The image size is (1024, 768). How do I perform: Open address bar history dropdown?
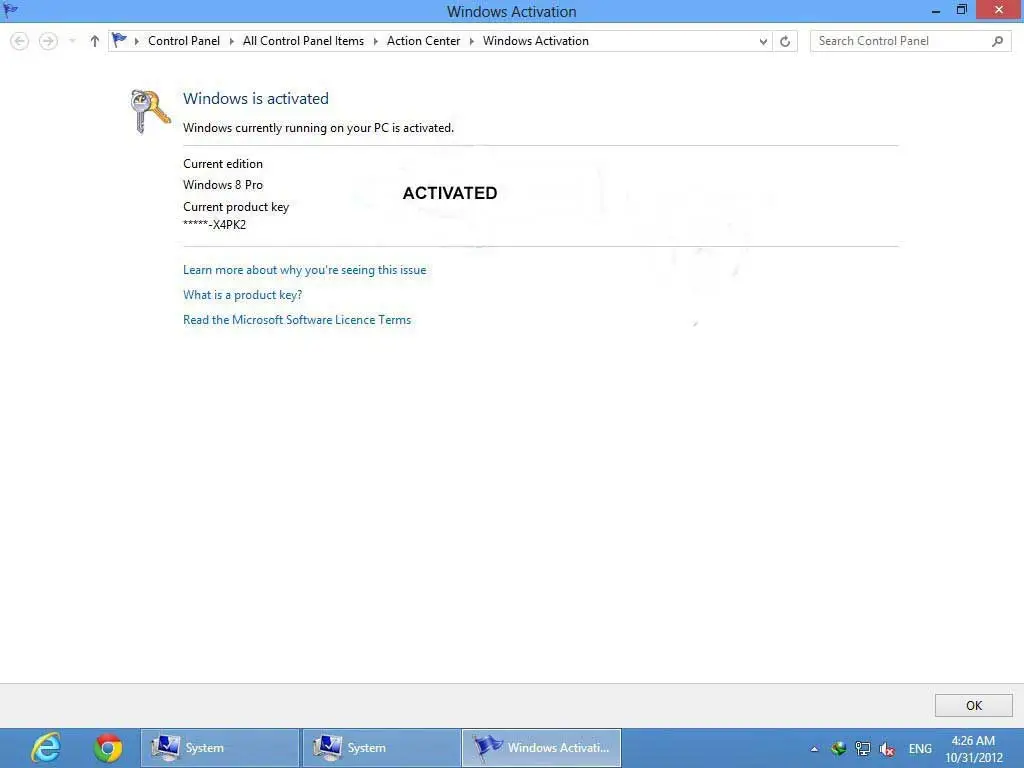tap(763, 41)
